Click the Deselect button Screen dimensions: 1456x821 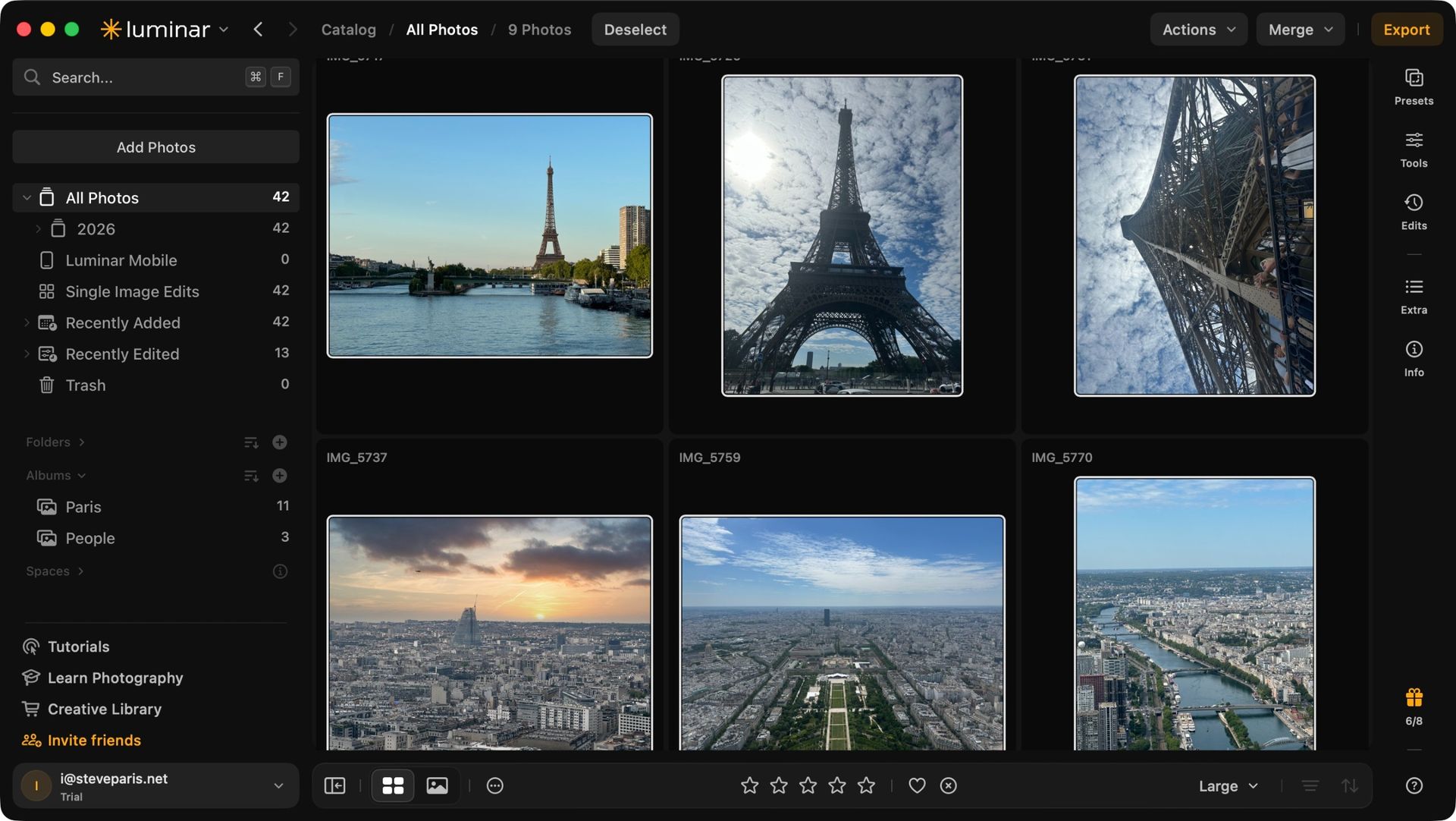point(635,30)
